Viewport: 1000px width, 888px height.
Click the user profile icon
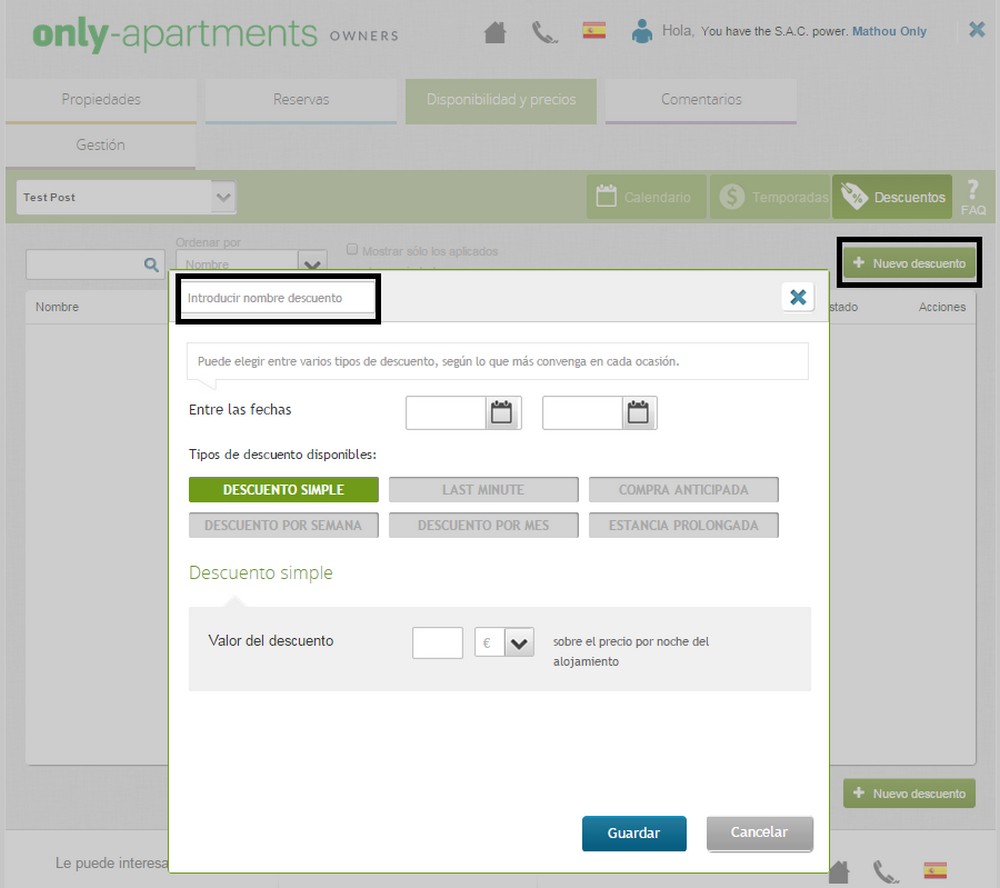pos(641,31)
